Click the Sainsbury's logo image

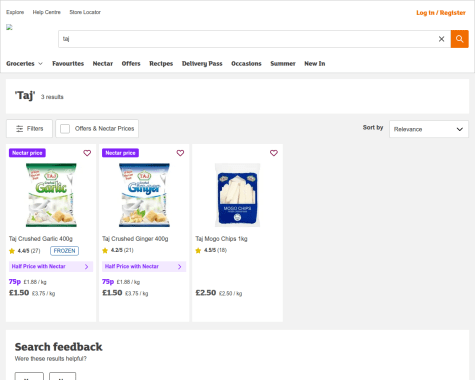coord(9,27)
